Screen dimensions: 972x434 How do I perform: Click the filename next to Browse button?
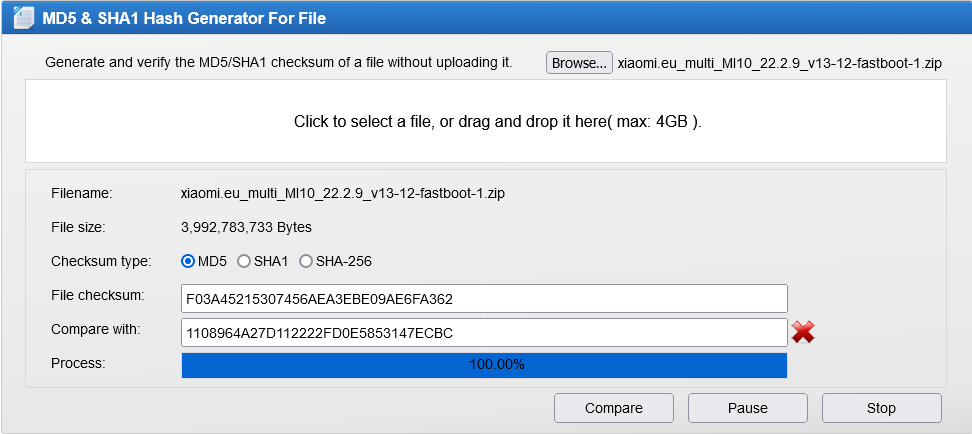pyautogui.click(x=780, y=63)
